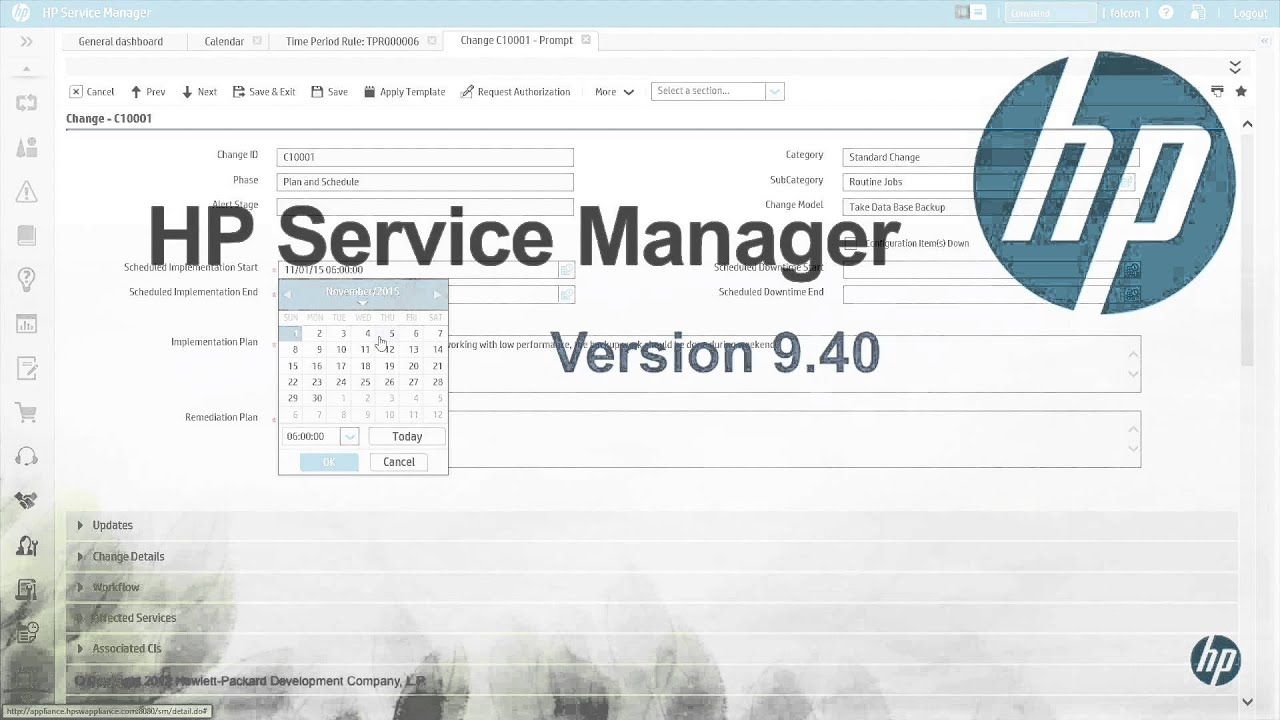The width and height of the screenshot is (1280, 720).
Task: Switch to Time Period Rule: TPR000006 tab
Action: (x=352, y=41)
